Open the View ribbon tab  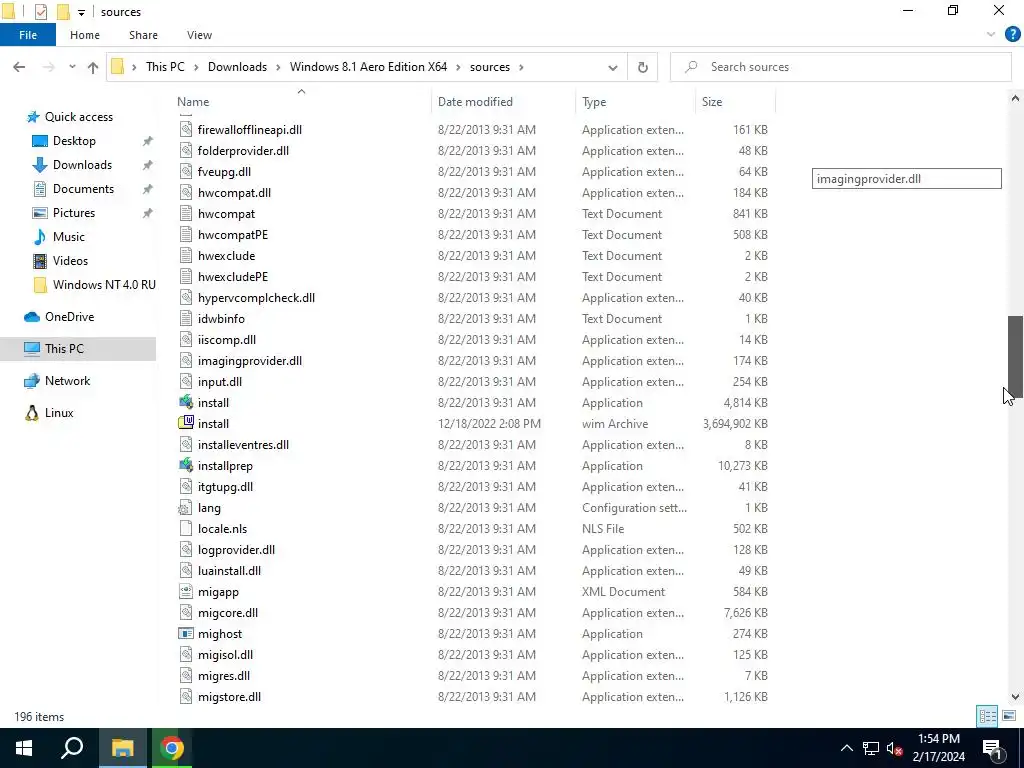click(x=199, y=35)
